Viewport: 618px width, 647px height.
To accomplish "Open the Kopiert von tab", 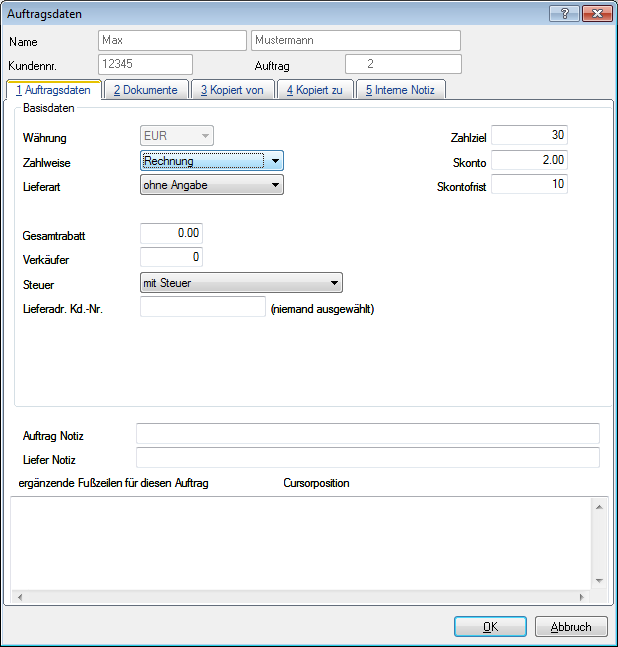I will pyautogui.click(x=231, y=90).
